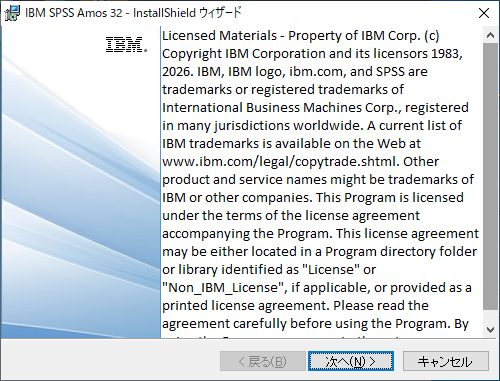Click the license text scrollbar thumb
Screen dimensions: 500x381
click(490, 176)
